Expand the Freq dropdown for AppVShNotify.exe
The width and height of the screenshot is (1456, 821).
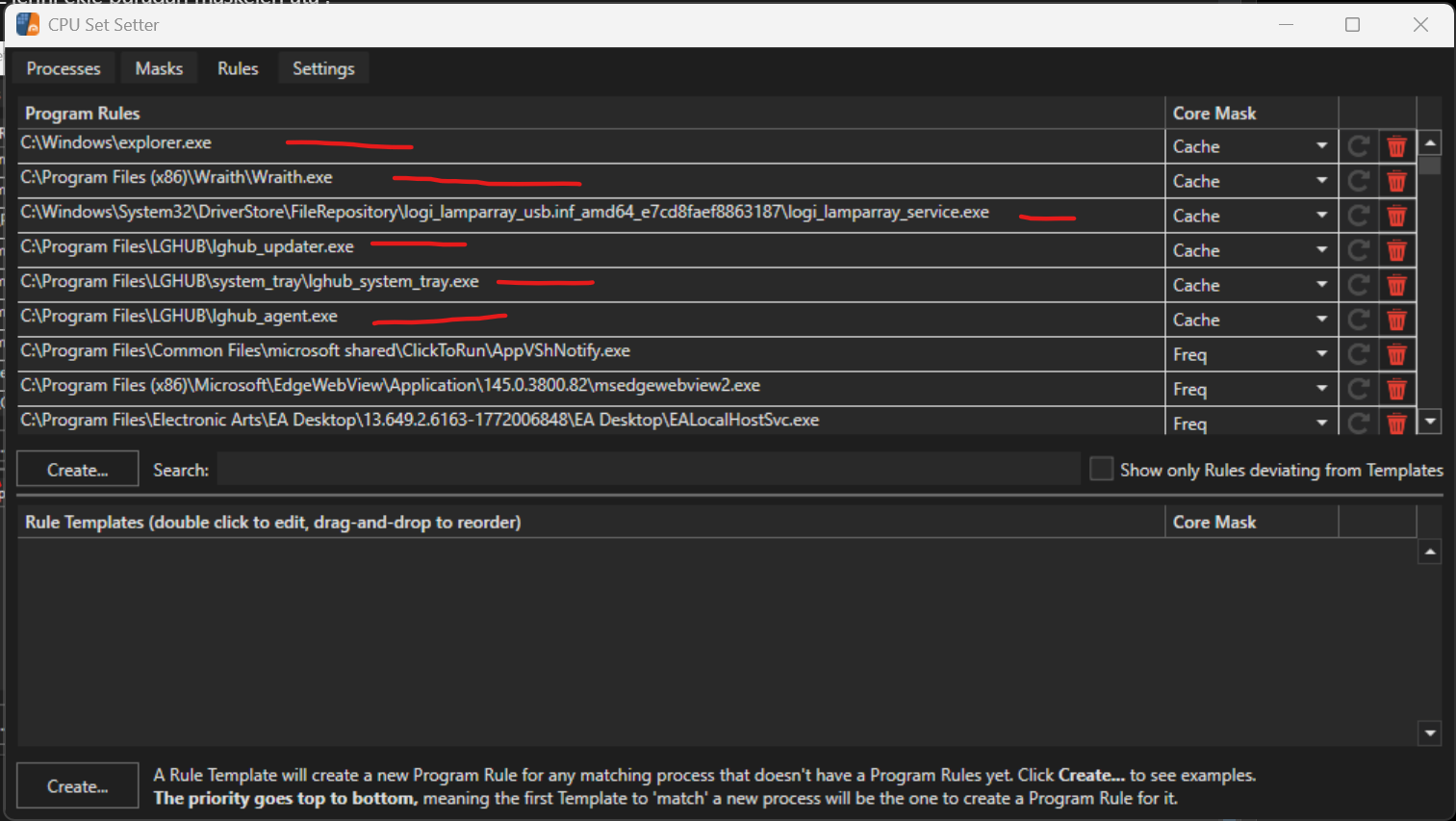click(1251, 354)
